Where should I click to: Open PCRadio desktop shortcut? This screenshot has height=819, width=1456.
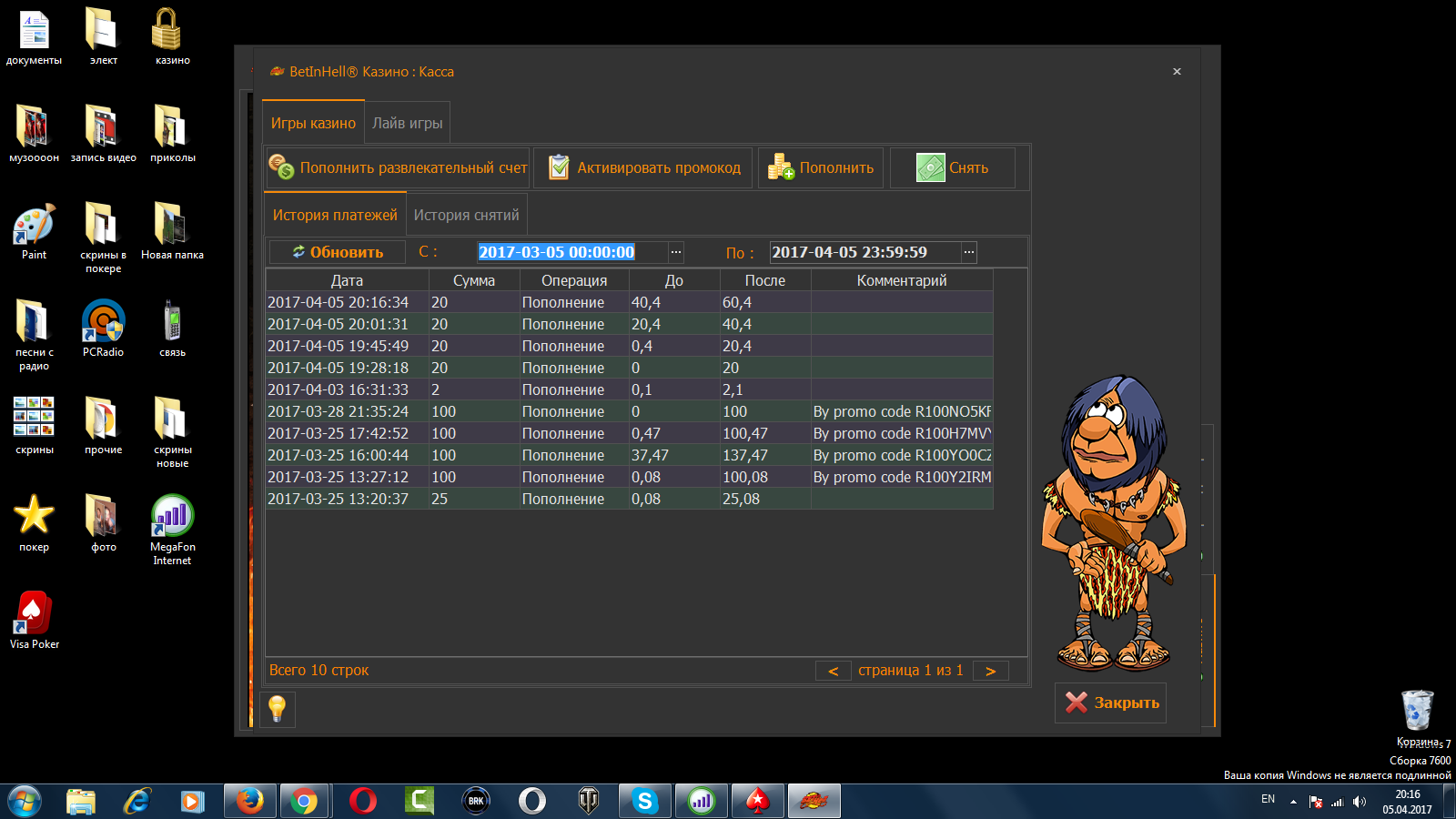[103, 328]
